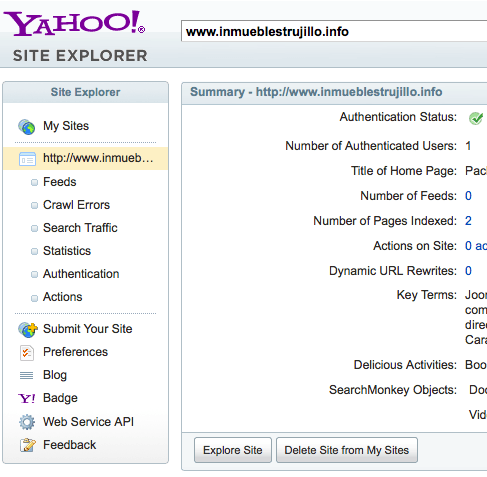This screenshot has height=477, width=487.
Task: Click the Site Explorer sidebar header
Action: coord(85,92)
